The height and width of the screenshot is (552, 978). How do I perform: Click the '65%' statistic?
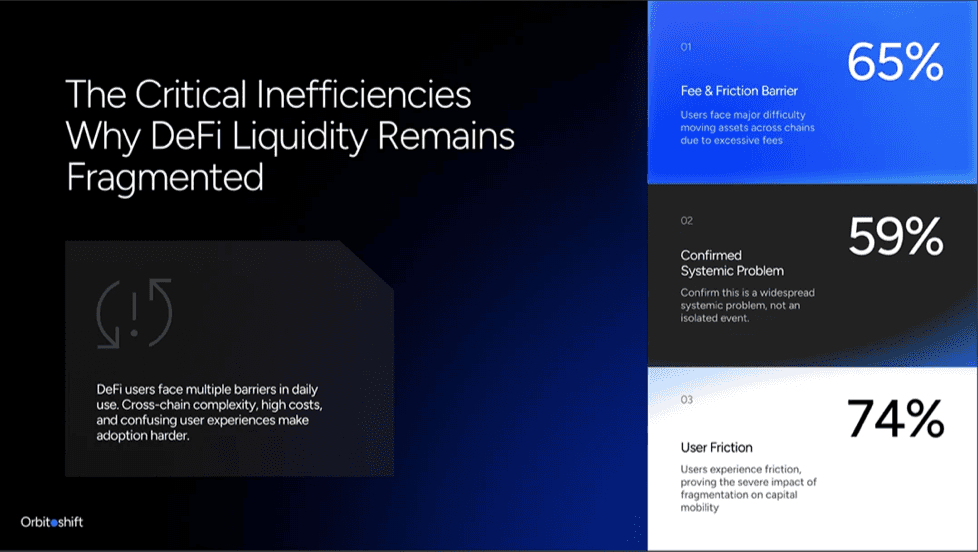[x=895, y=62]
